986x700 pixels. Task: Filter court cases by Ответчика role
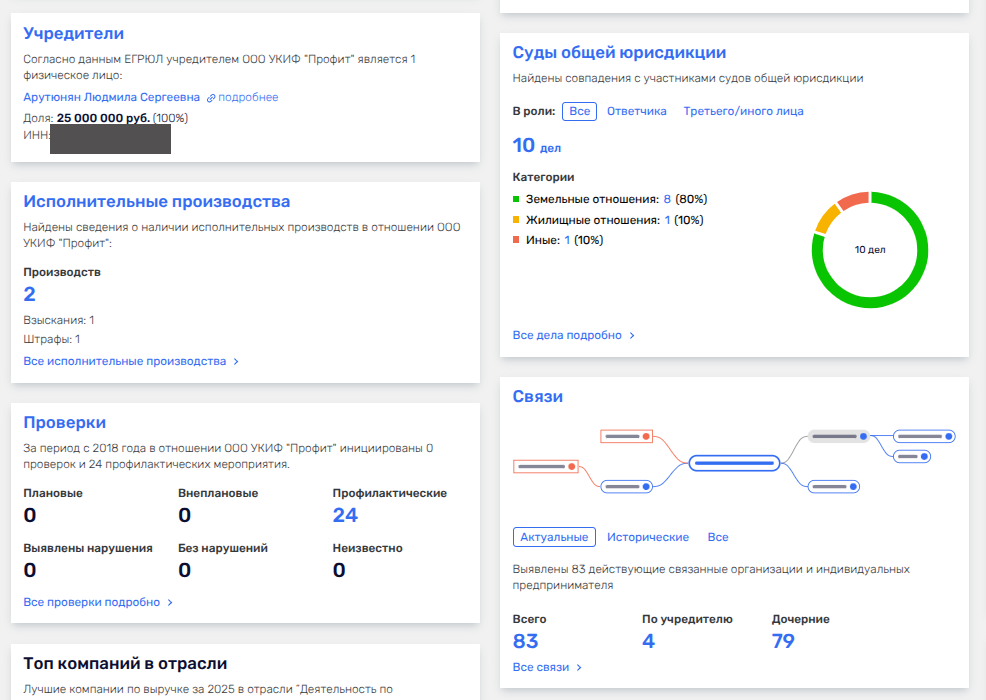(636, 111)
